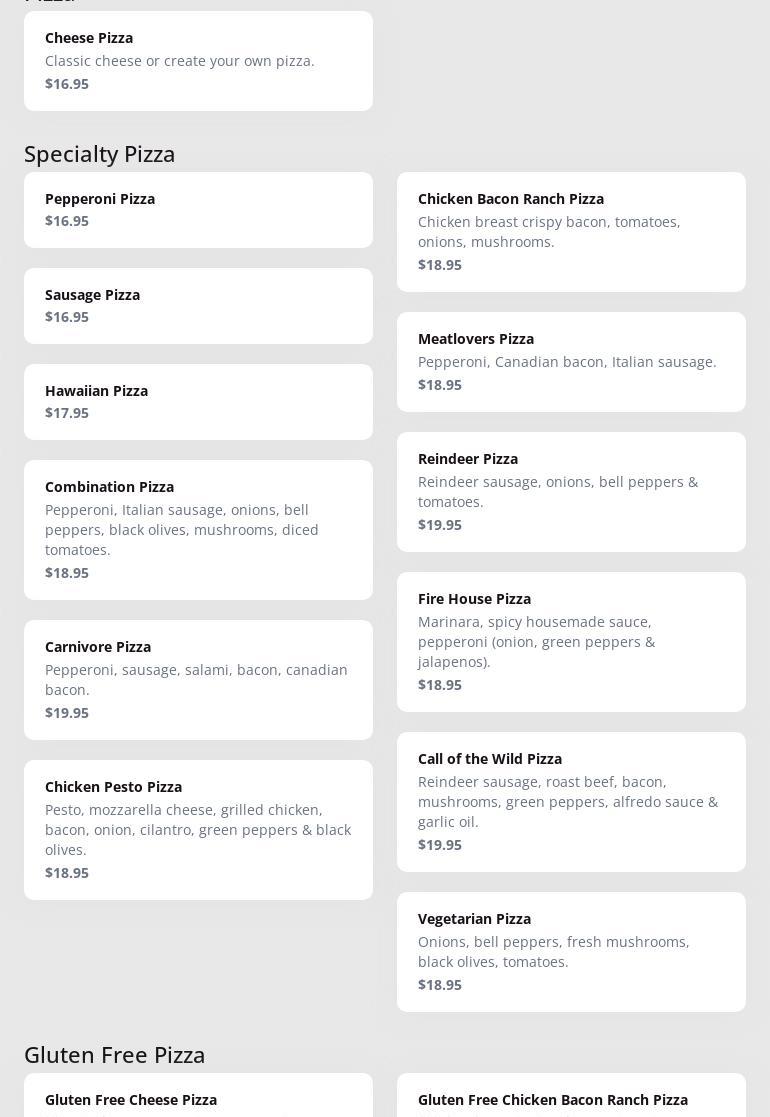770x1117 pixels.
Task: Click the Specialty Pizza section heading
Action: (100, 154)
